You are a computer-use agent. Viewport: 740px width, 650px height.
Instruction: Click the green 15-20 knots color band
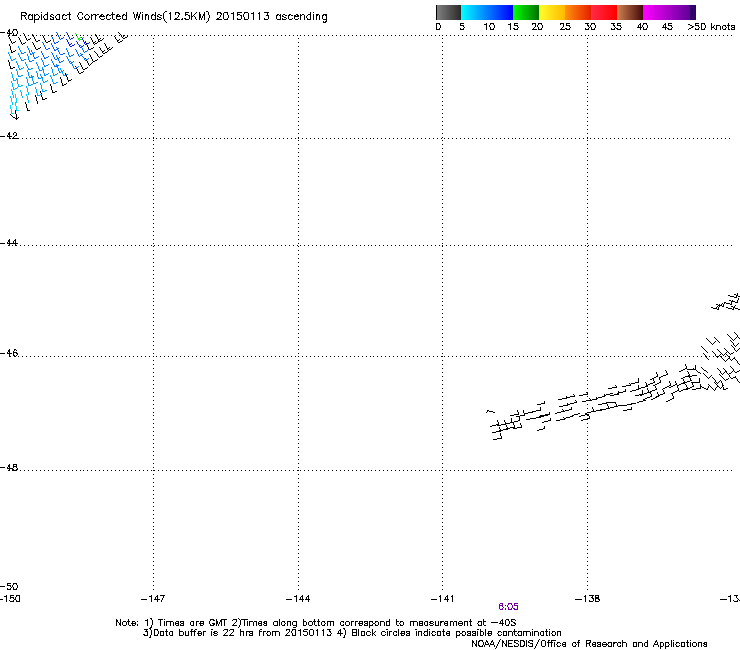(525, 12)
